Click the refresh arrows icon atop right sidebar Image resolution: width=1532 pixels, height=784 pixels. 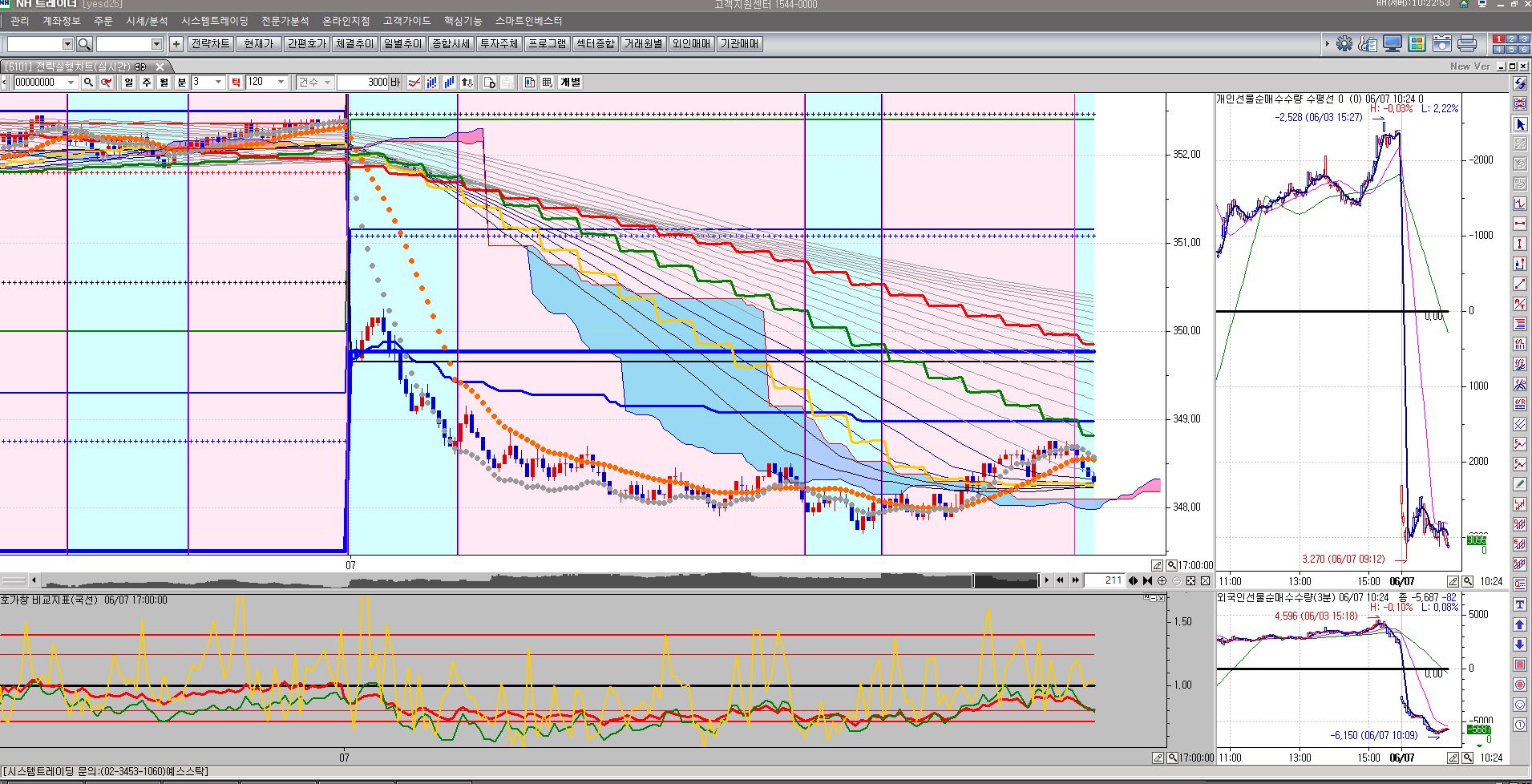coord(1519,83)
